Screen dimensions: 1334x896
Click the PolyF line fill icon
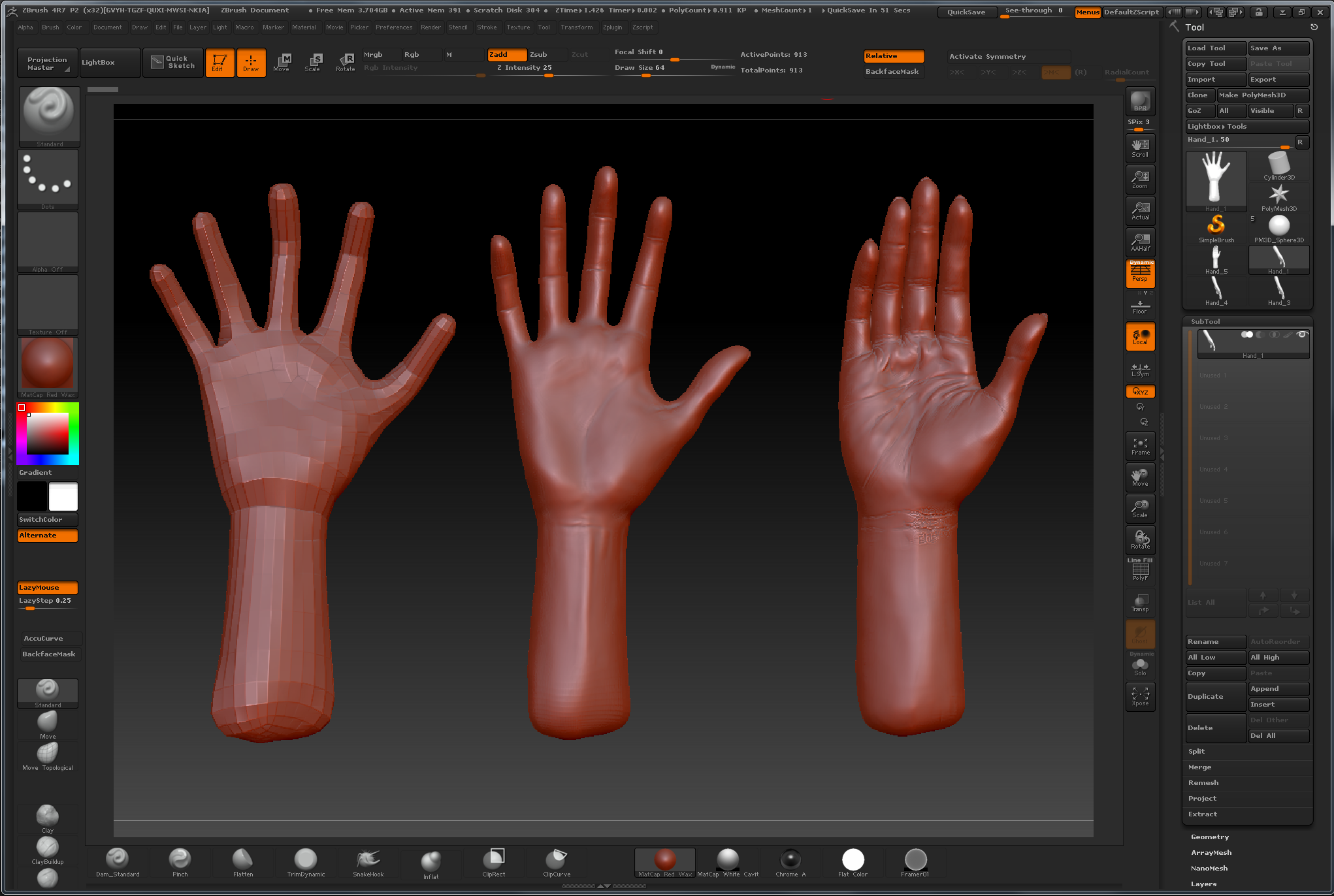coord(1140,571)
